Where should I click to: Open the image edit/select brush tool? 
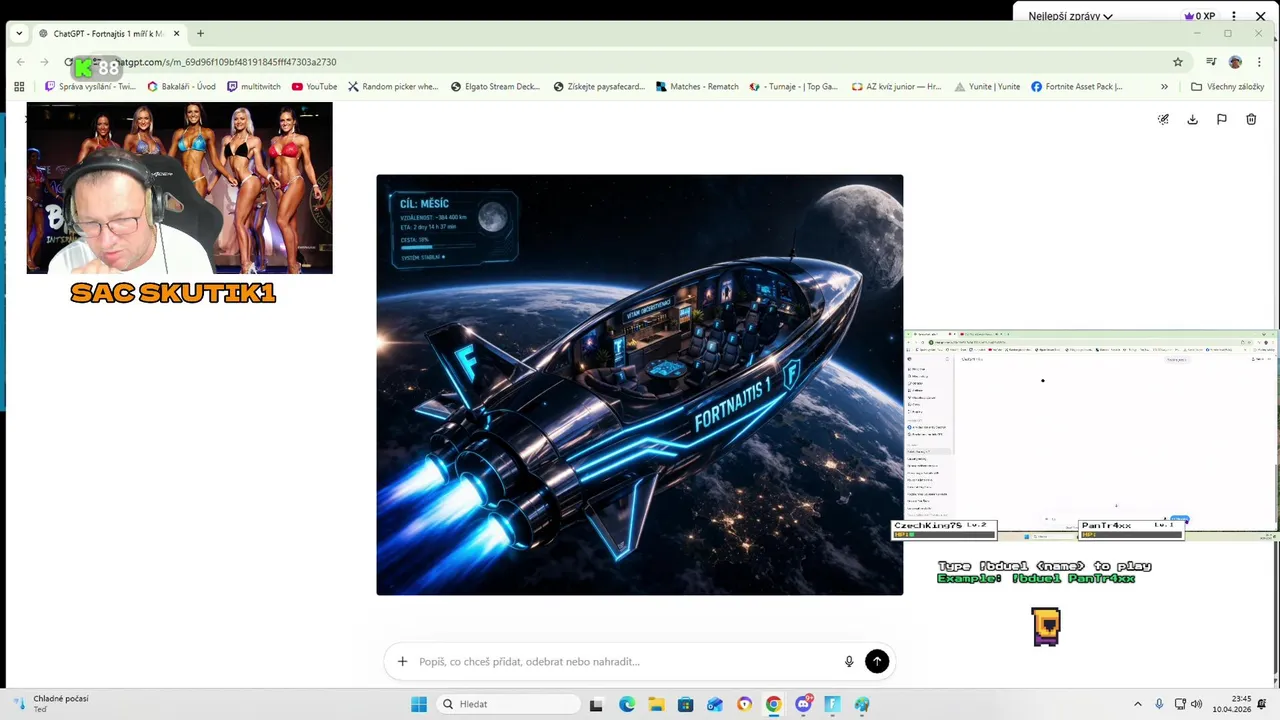point(1163,119)
